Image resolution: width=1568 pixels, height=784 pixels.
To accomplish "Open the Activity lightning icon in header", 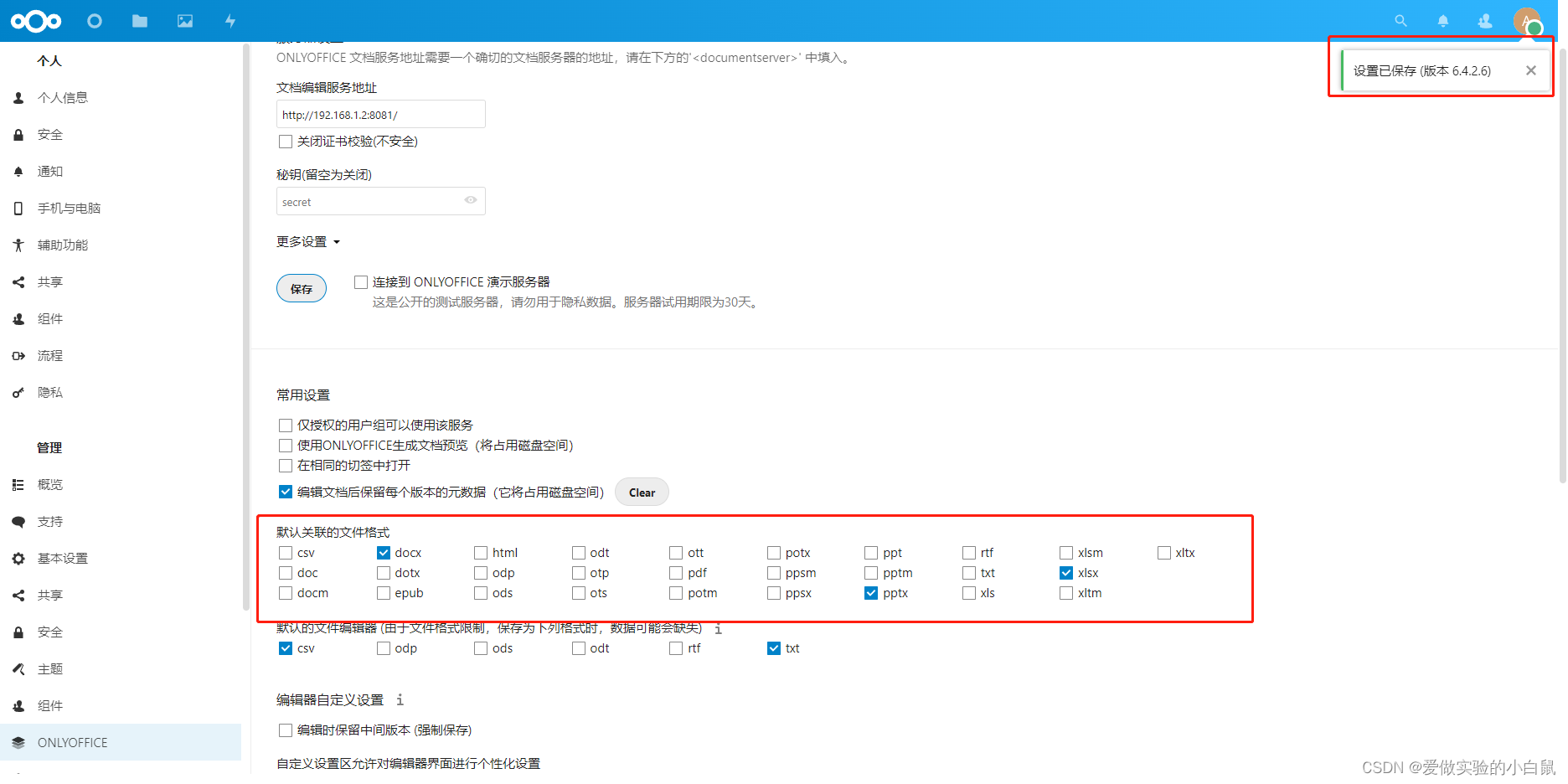I will [230, 21].
